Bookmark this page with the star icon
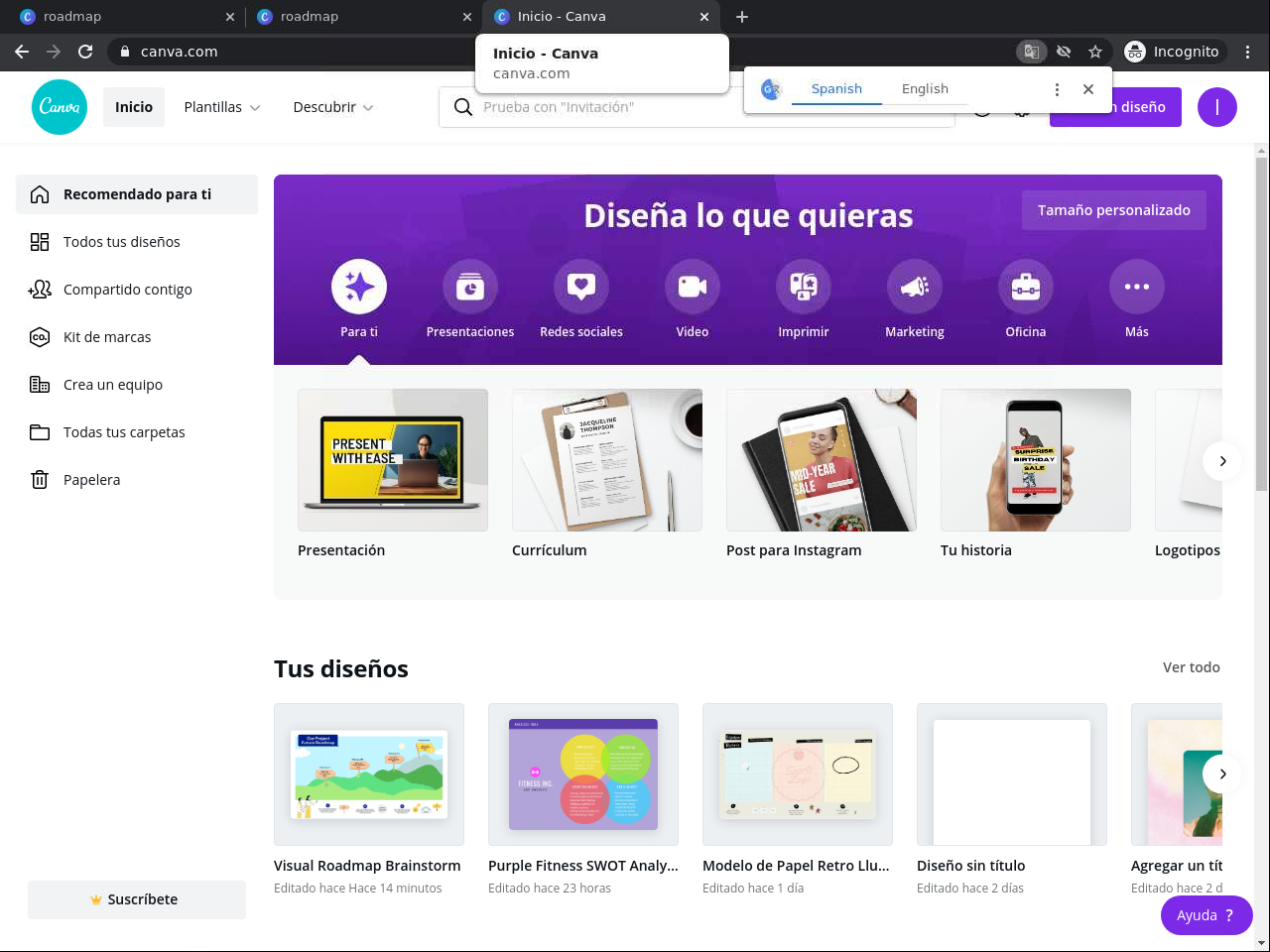 (1095, 52)
